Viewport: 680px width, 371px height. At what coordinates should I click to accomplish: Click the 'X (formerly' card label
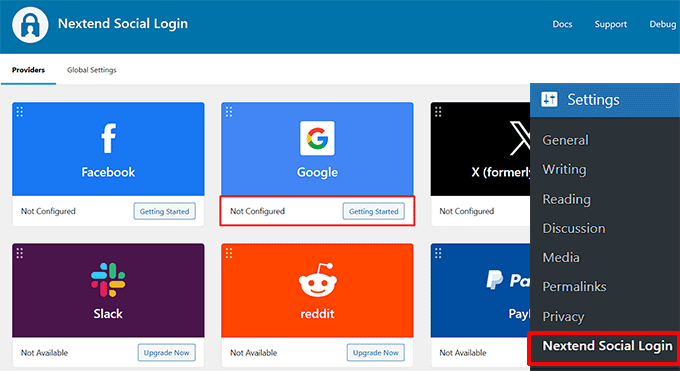[501, 173]
